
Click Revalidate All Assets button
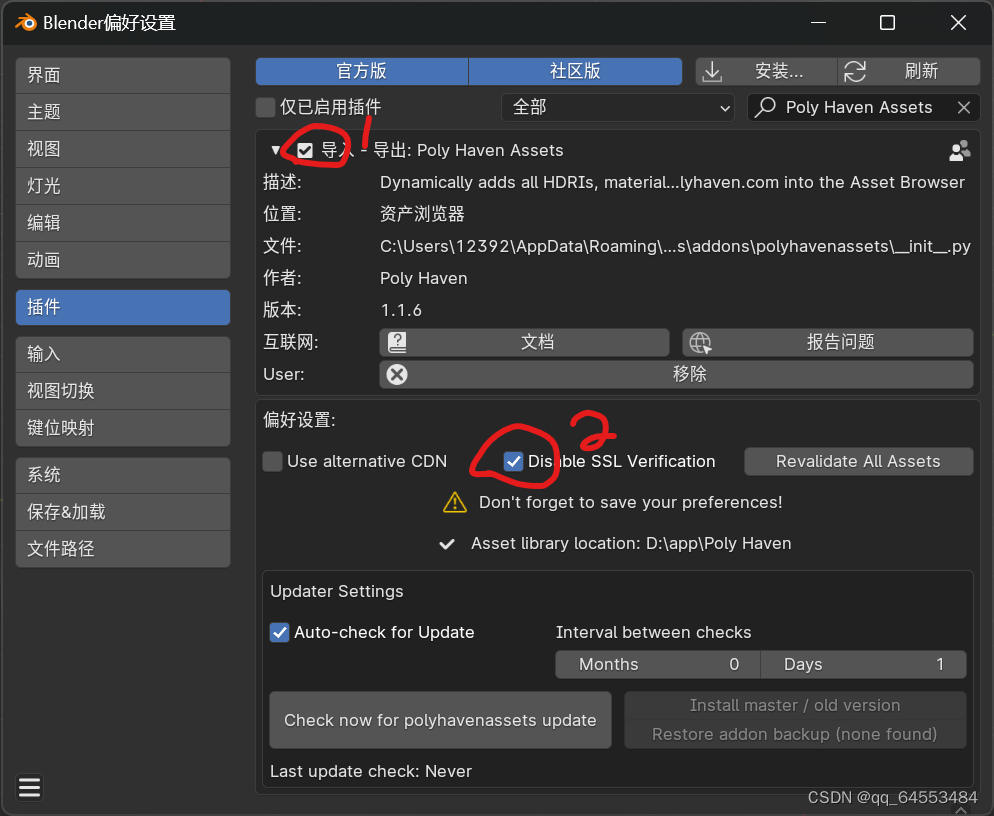coord(858,461)
